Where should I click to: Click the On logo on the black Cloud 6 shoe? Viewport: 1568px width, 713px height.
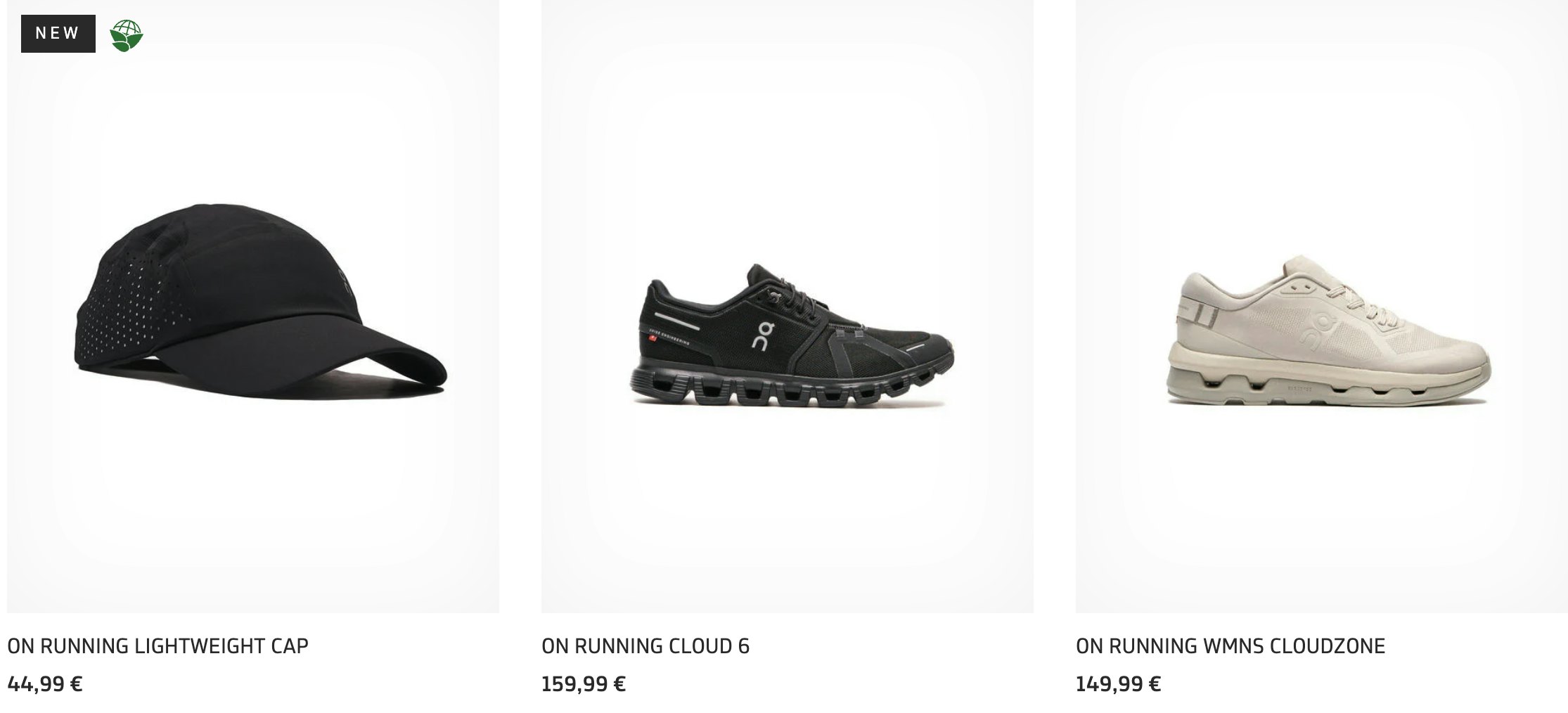tap(763, 335)
